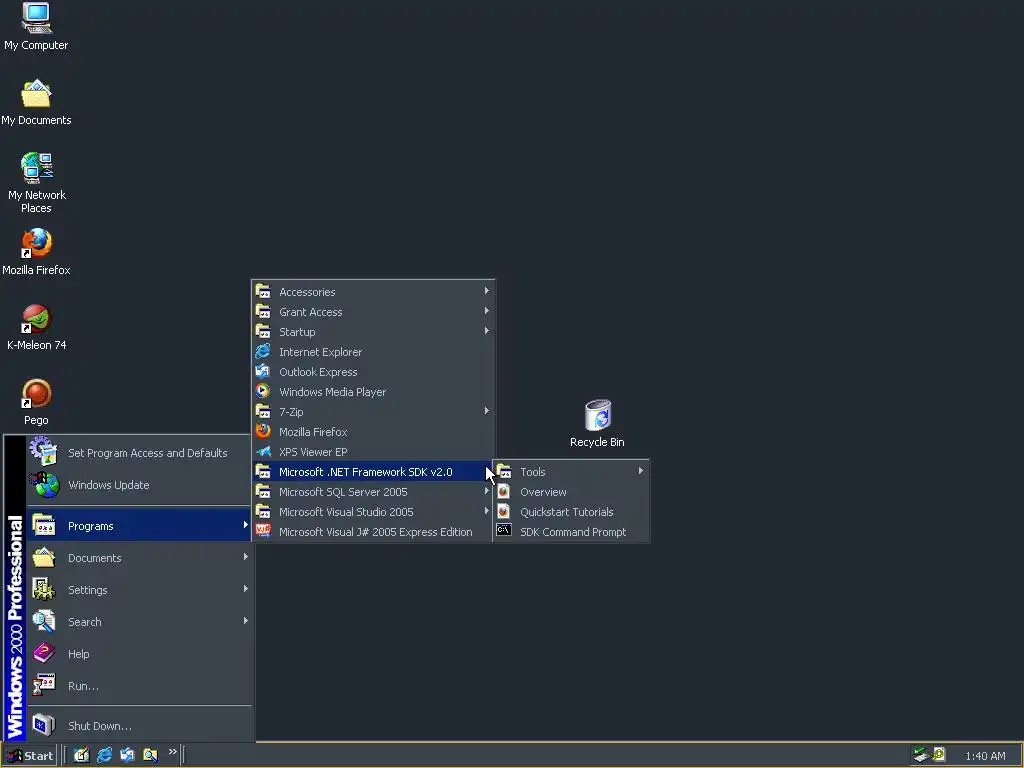Viewport: 1024px width, 768px height.
Task: Click Microsoft Visual J# 2005 Express Edition label
Action: 376,532
